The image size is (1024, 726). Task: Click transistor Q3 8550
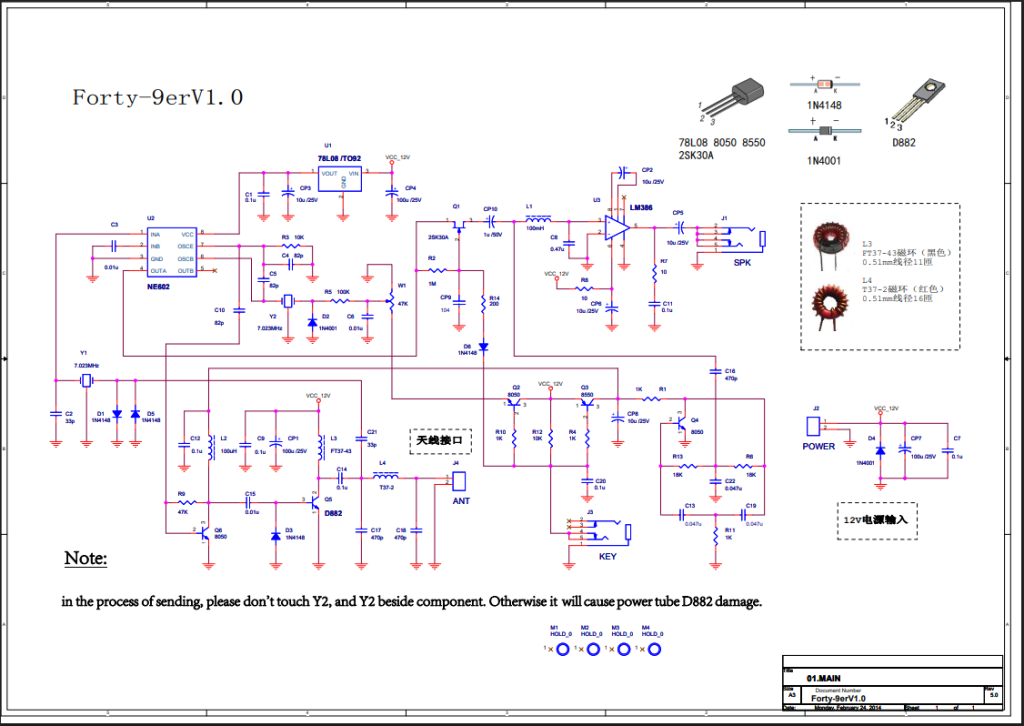(x=586, y=404)
